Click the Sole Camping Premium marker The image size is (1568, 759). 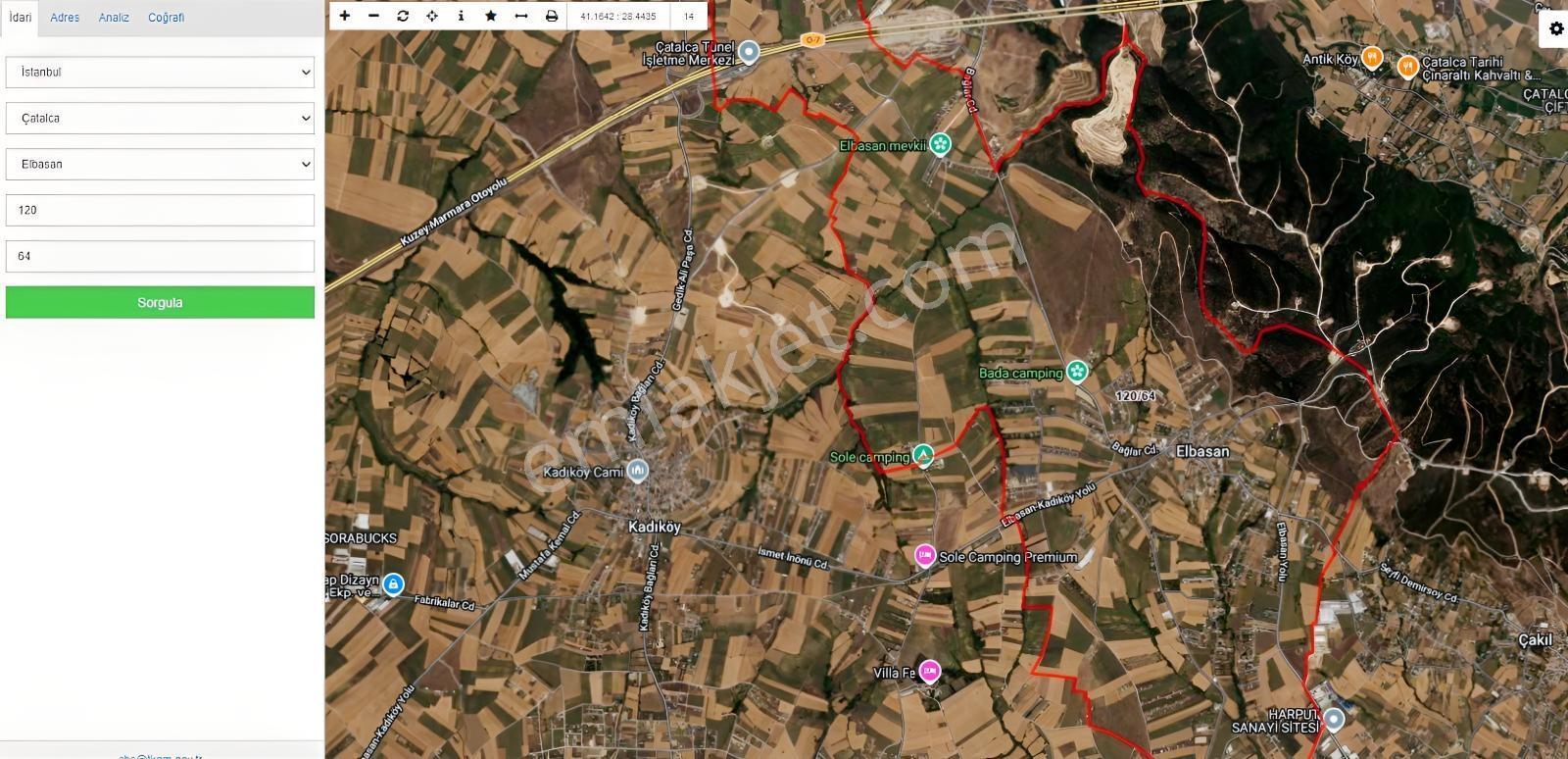[924, 556]
